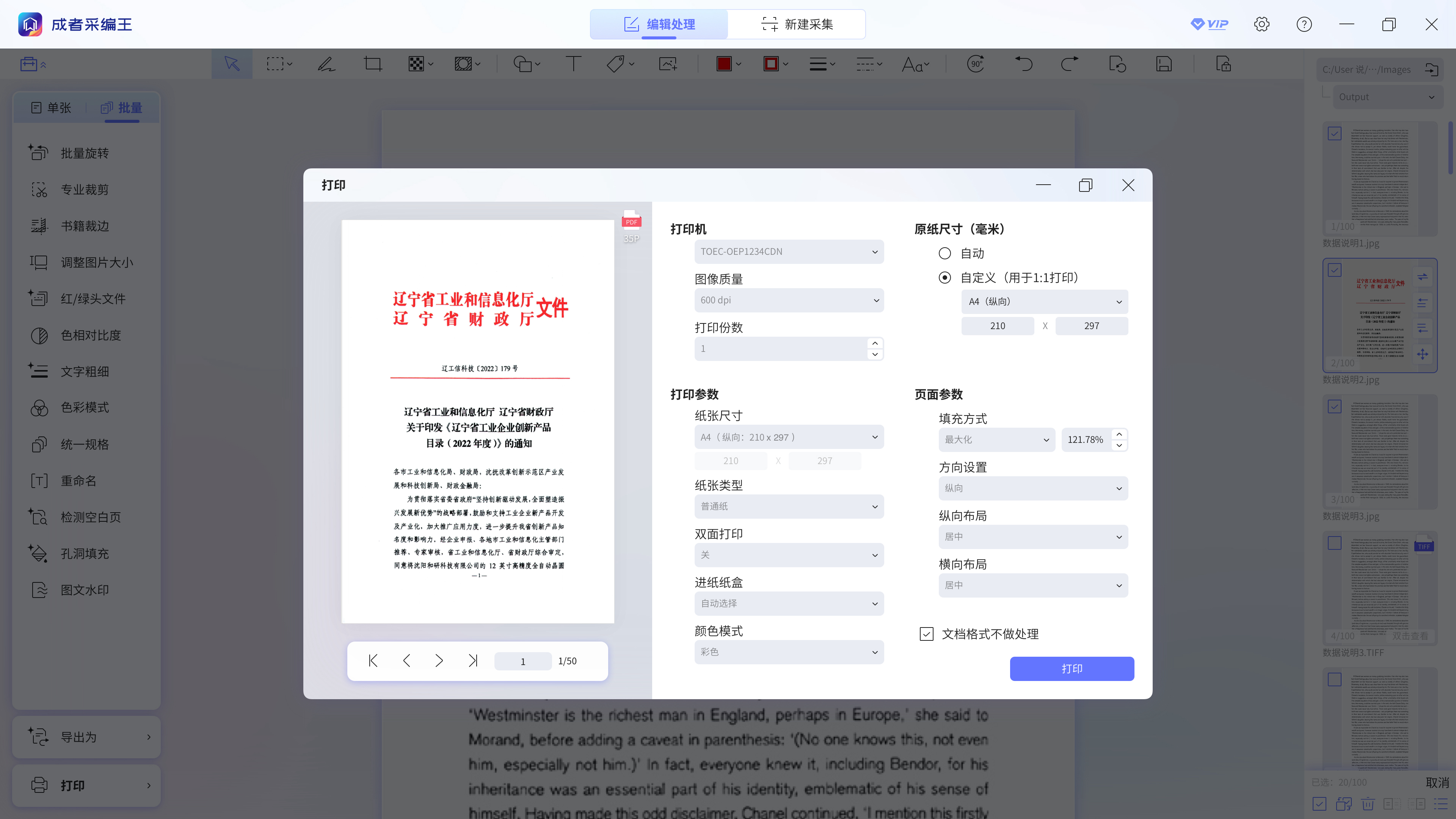Viewport: 1456px width, 819px height.
Task: Redo the last edit
Action: [1070, 64]
